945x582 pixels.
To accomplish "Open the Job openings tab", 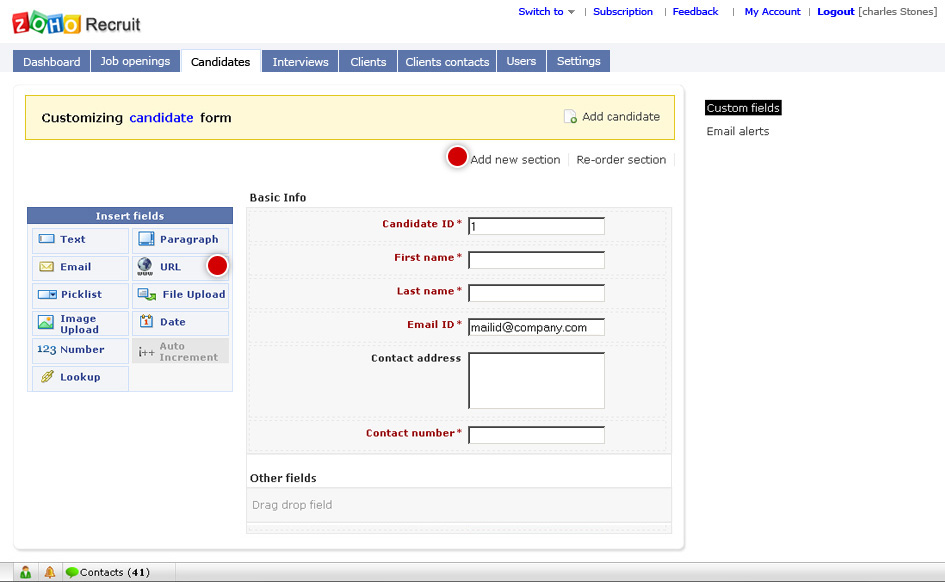I will click(x=136, y=61).
